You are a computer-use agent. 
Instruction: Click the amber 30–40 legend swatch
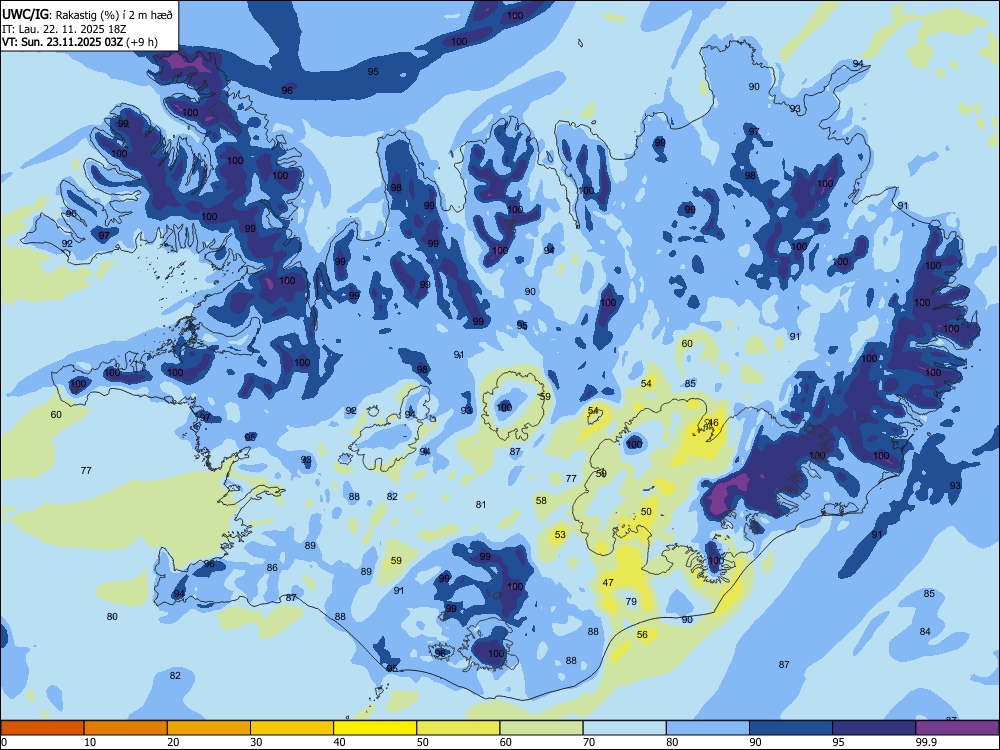[292, 728]
